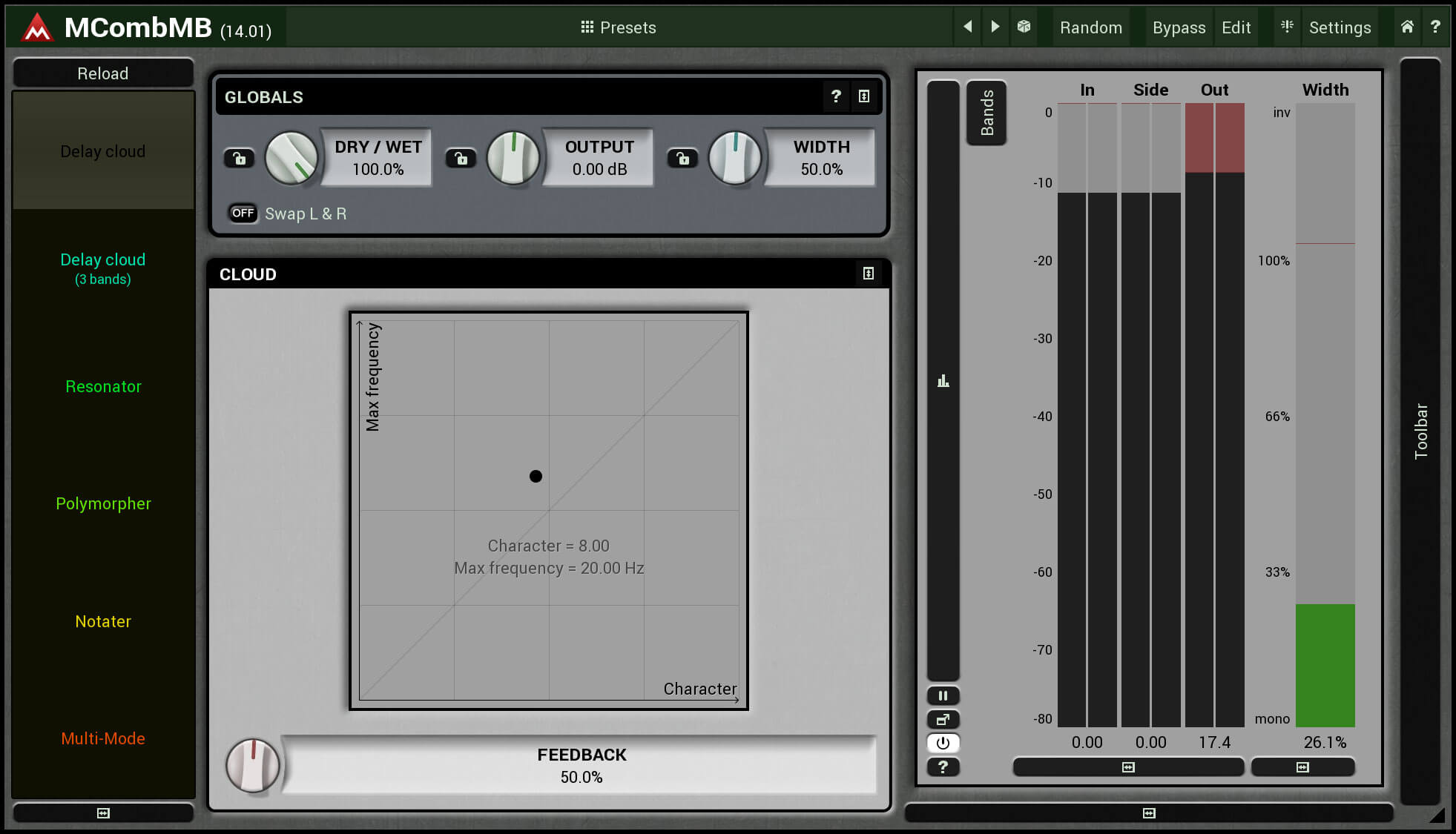
Task: Click the In meter 0.00 value
Action: click(x=1087, y=742)
